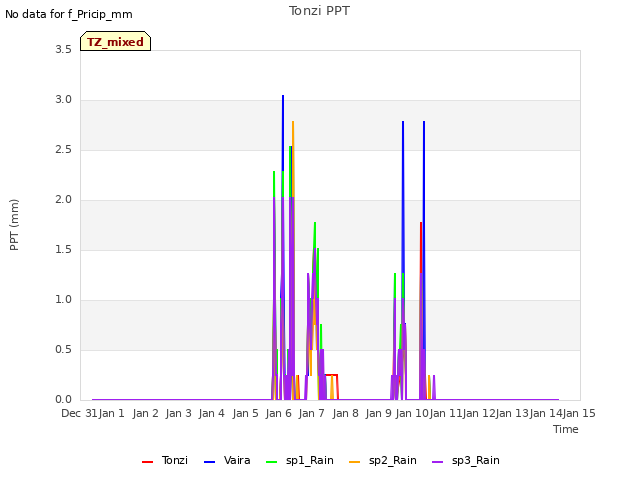The height and width of the screenshot is (480, 640).
Task: Click the green sp1_Rain legend swatch
Action: 271,462
